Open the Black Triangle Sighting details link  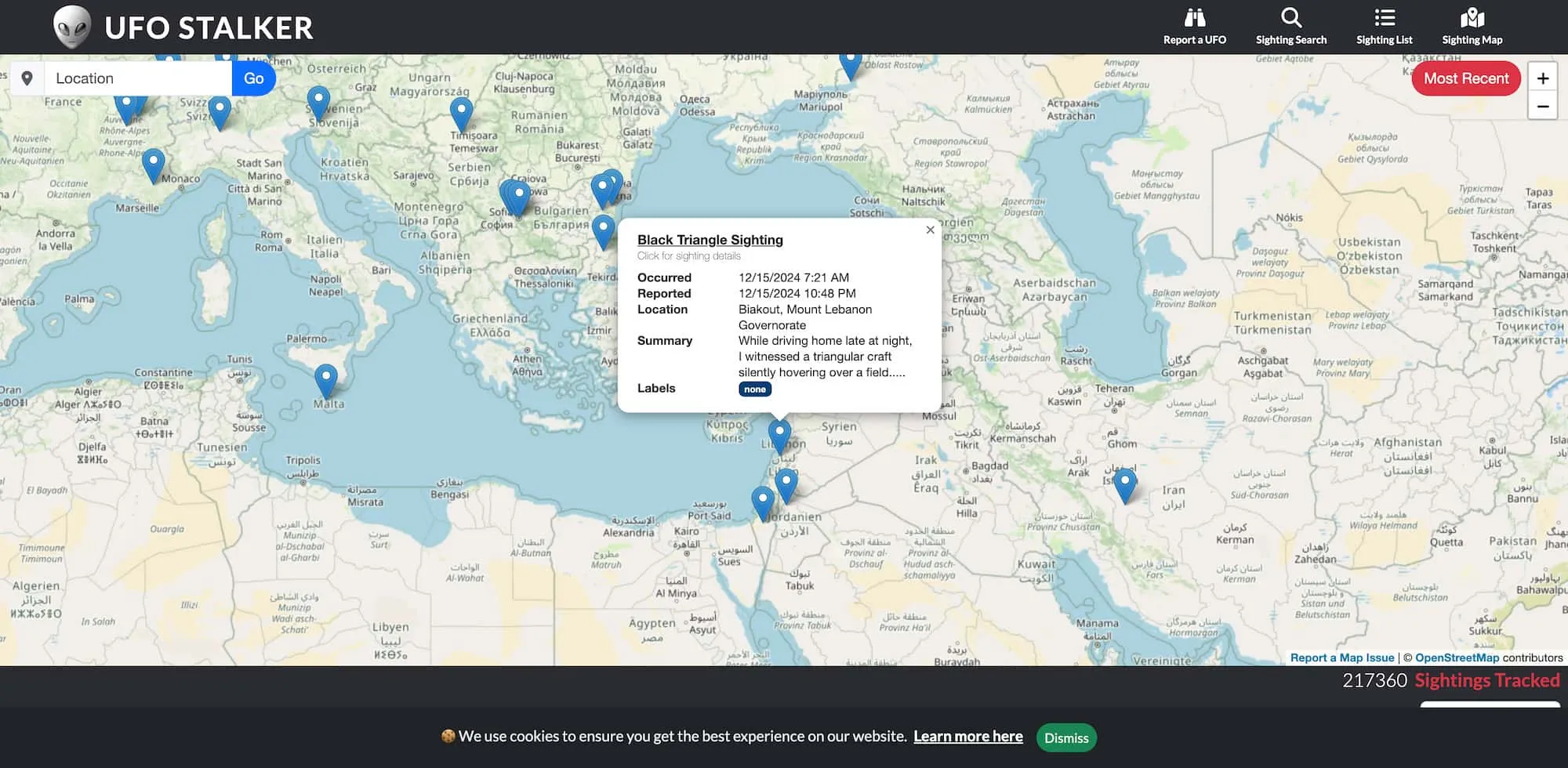pos(710,240)
